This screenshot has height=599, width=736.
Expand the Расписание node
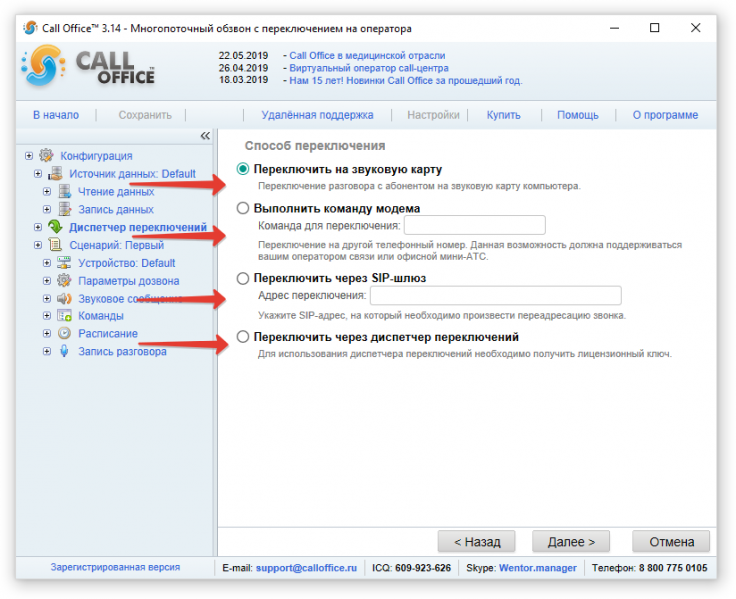[x=47, y=333]
